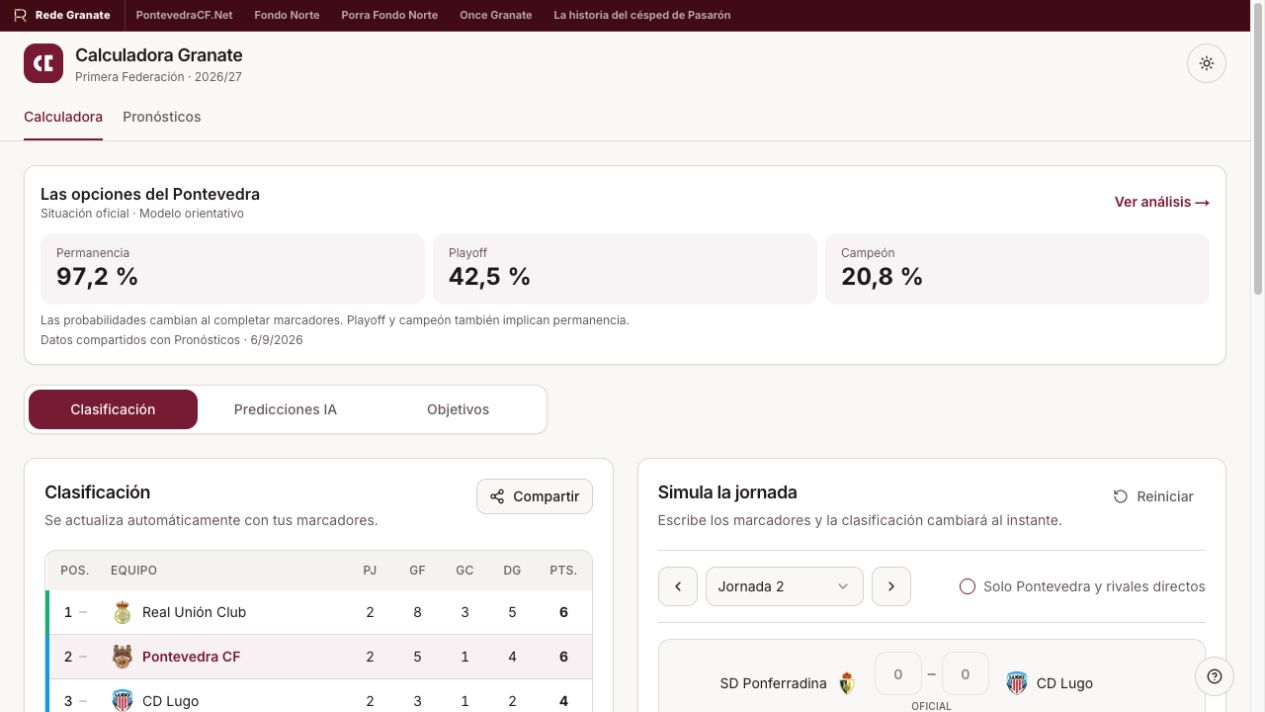This screenshot has height=712, width=1265.
Task: Open the Jornada 2 dropdown
Action: pos(784,586)
